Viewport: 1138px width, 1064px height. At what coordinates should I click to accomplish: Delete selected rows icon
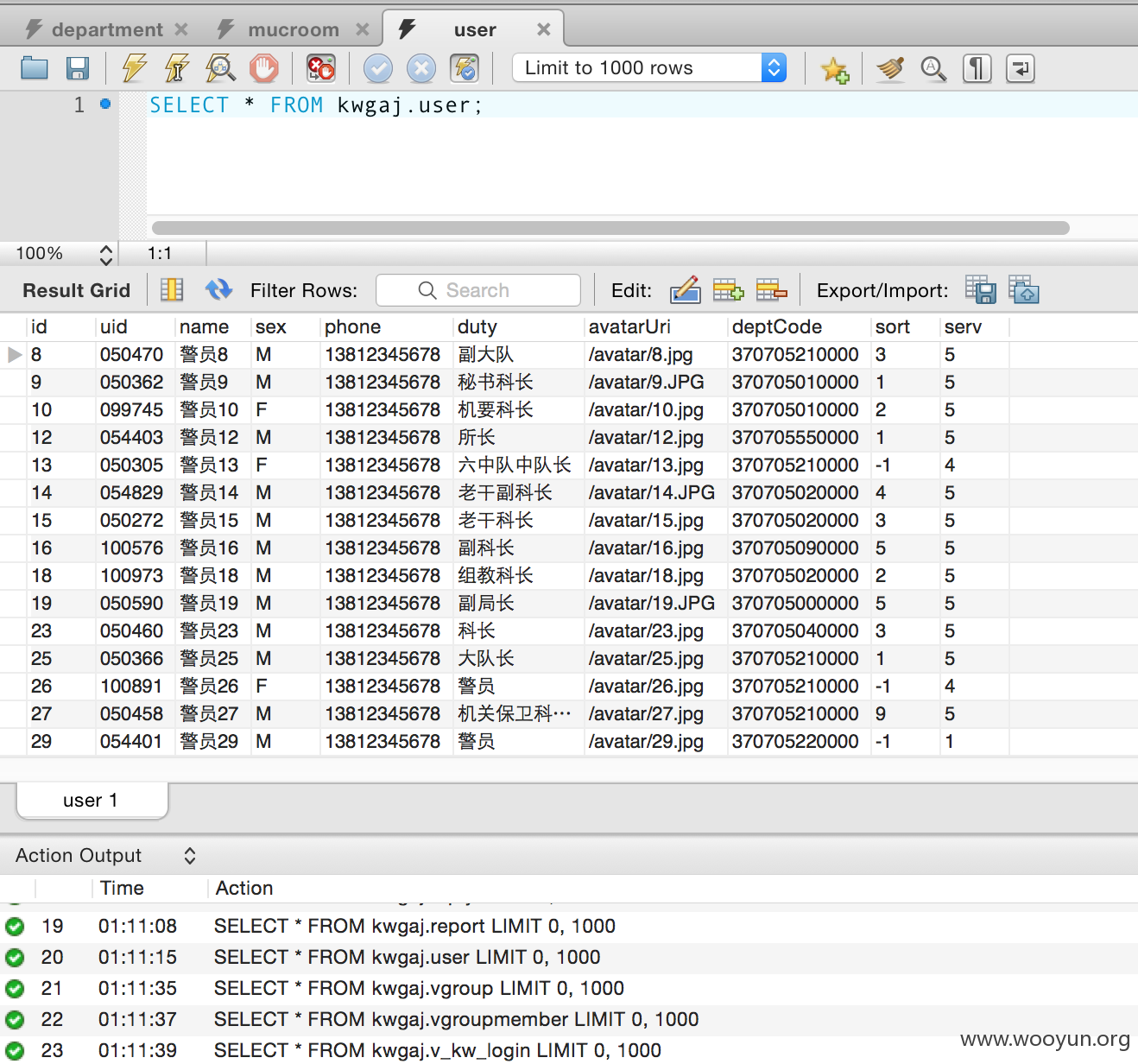(x=771, y=290)
